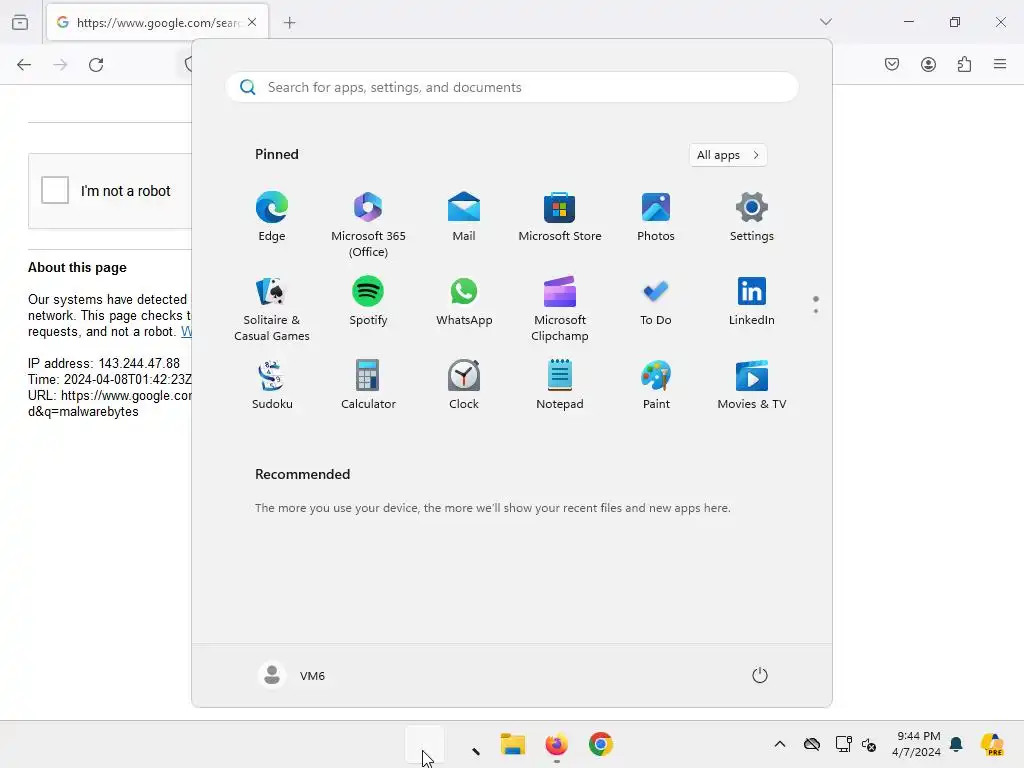Click the muted volume tray icon

pyautogui.click(x=869, y=744)
